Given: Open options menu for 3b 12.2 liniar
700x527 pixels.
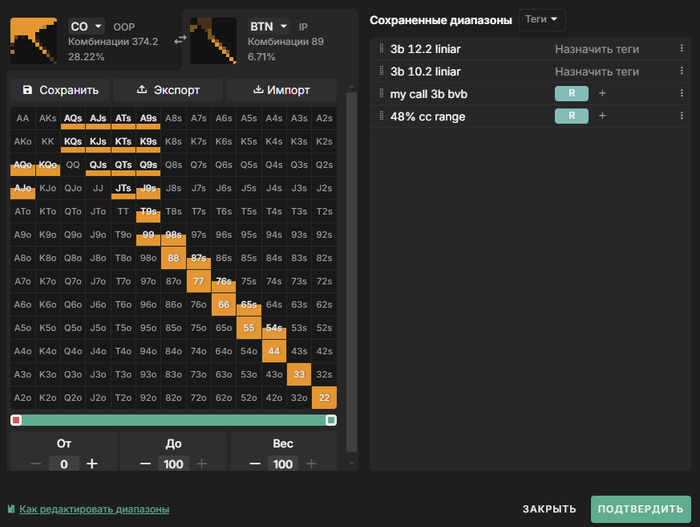Looking at the screenshot, I should click(x=681, y=48).
